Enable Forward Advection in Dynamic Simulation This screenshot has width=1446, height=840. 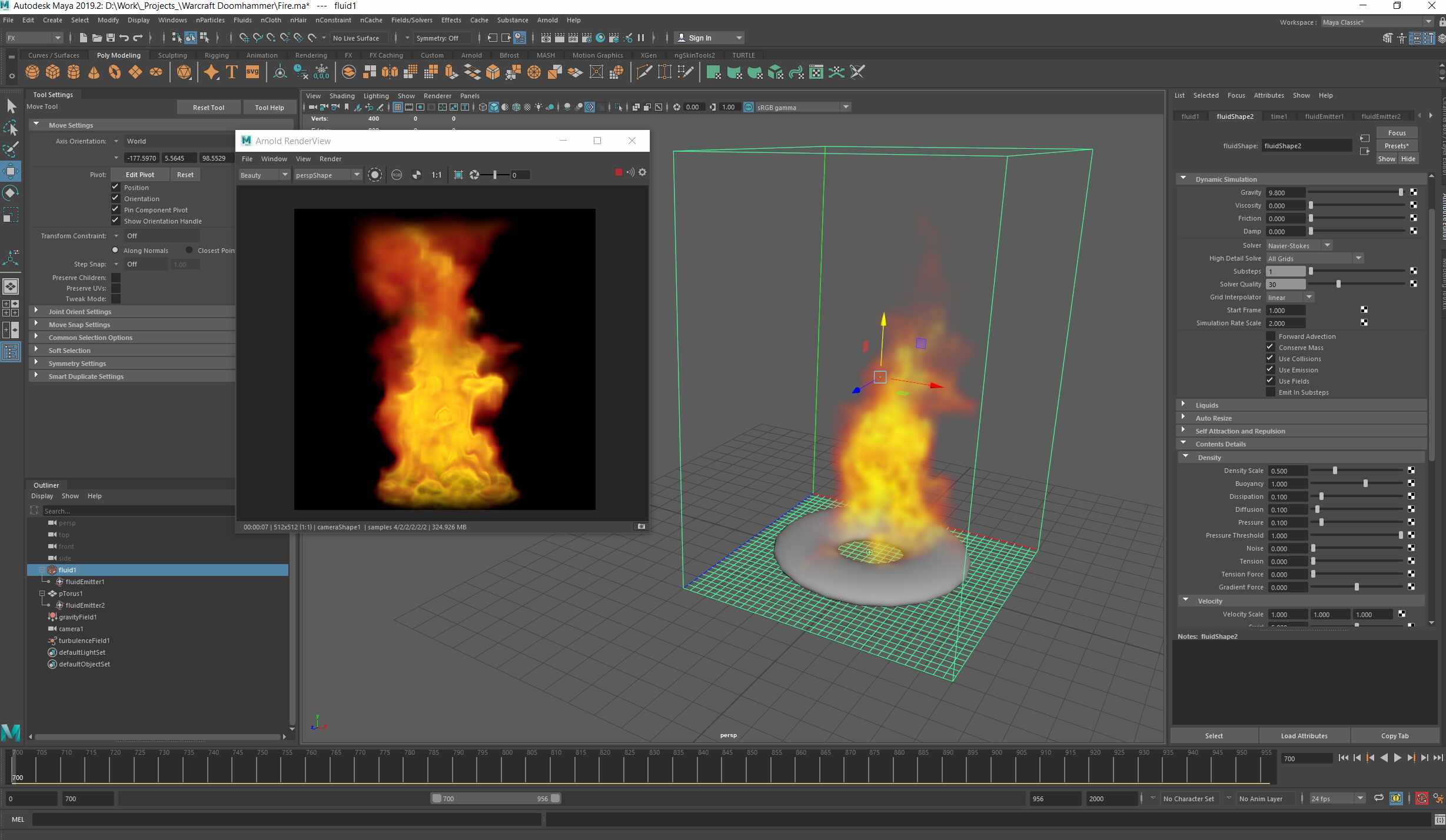click(x=1271, y=336)
